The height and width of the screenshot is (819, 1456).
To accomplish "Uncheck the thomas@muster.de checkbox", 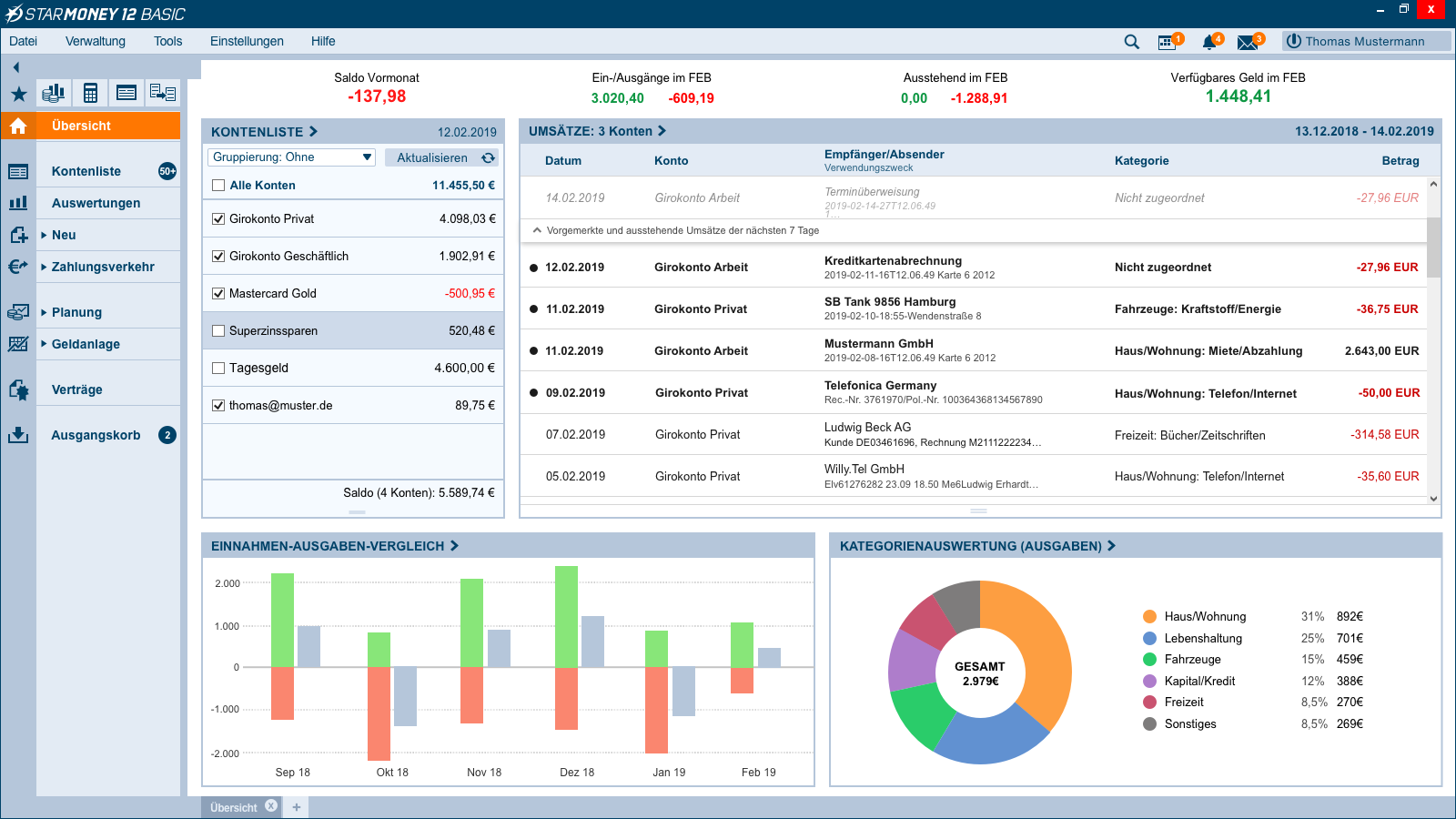I will pos(218,406).
